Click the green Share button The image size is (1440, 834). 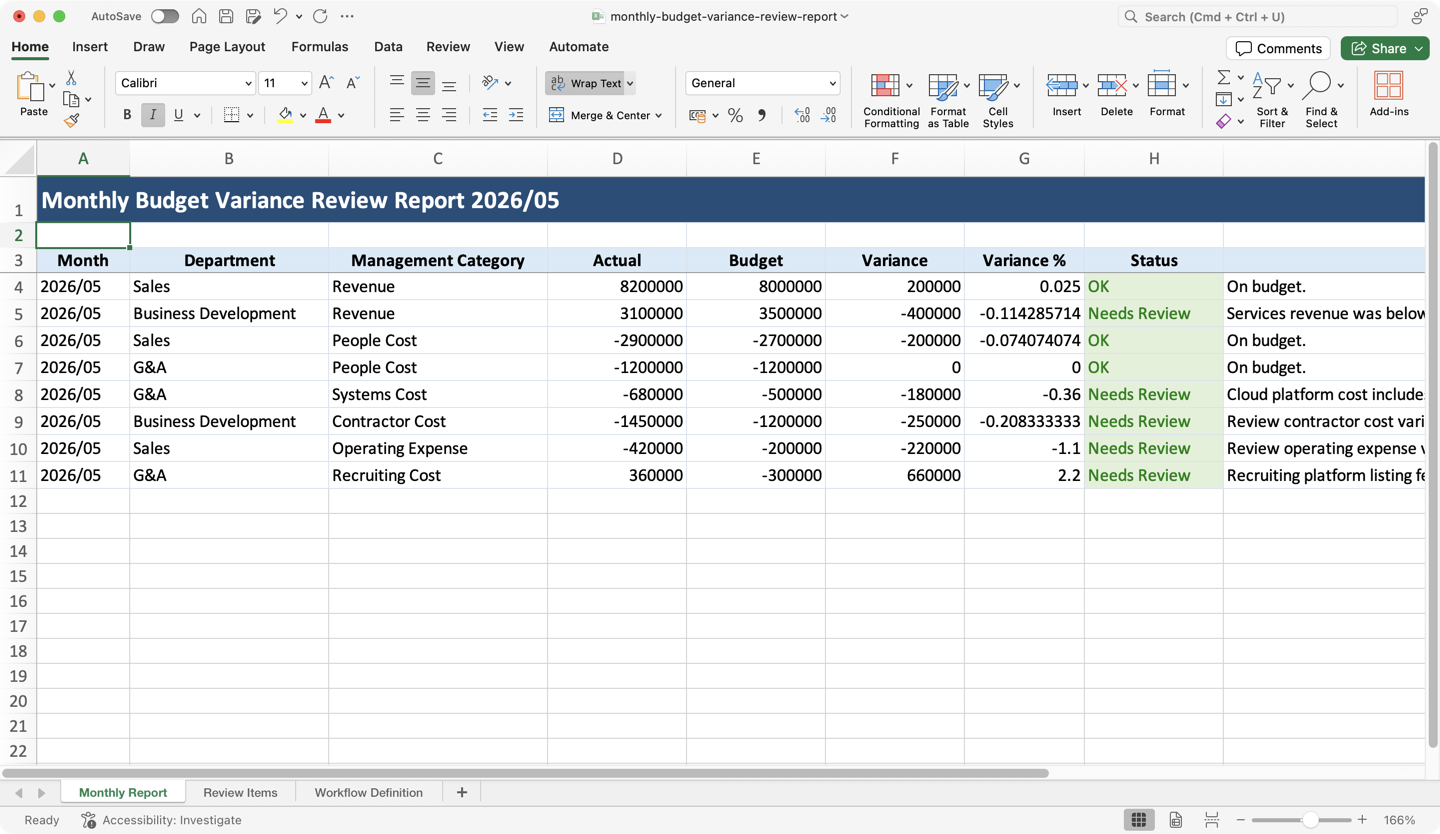tap(1385, 48)
